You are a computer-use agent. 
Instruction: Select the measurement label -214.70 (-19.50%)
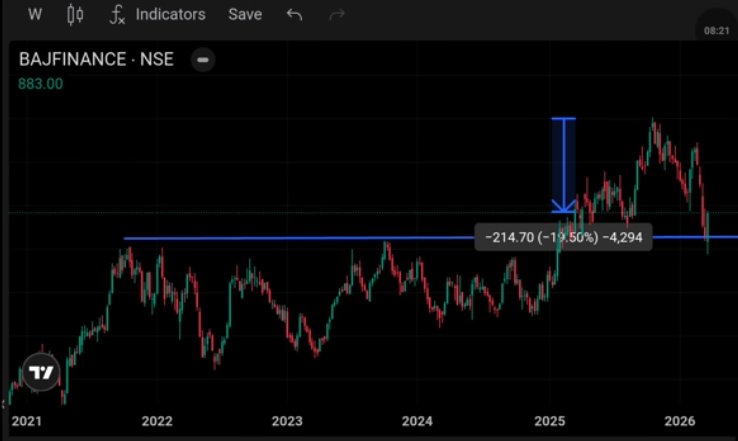563,237
